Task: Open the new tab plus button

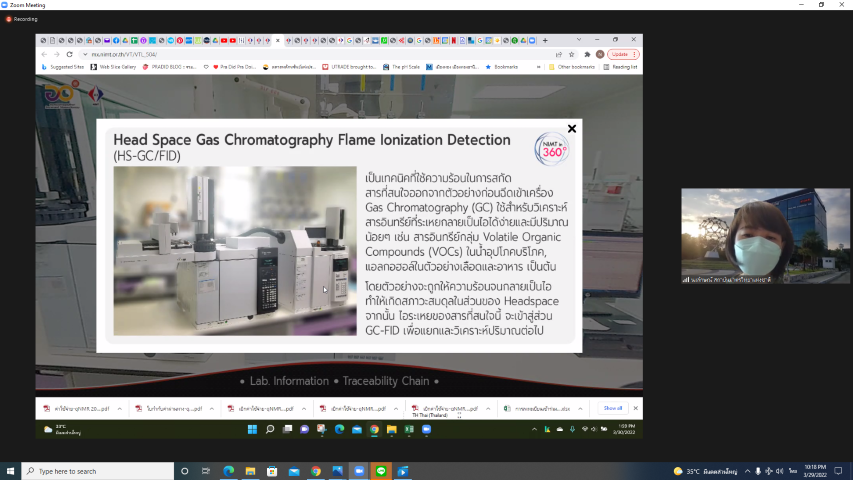Action: point(545,41)
